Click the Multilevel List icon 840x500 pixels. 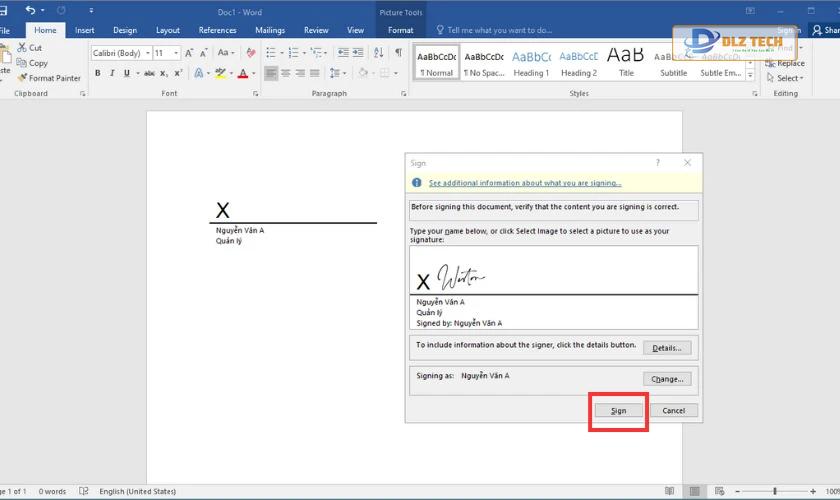(316, 53)
